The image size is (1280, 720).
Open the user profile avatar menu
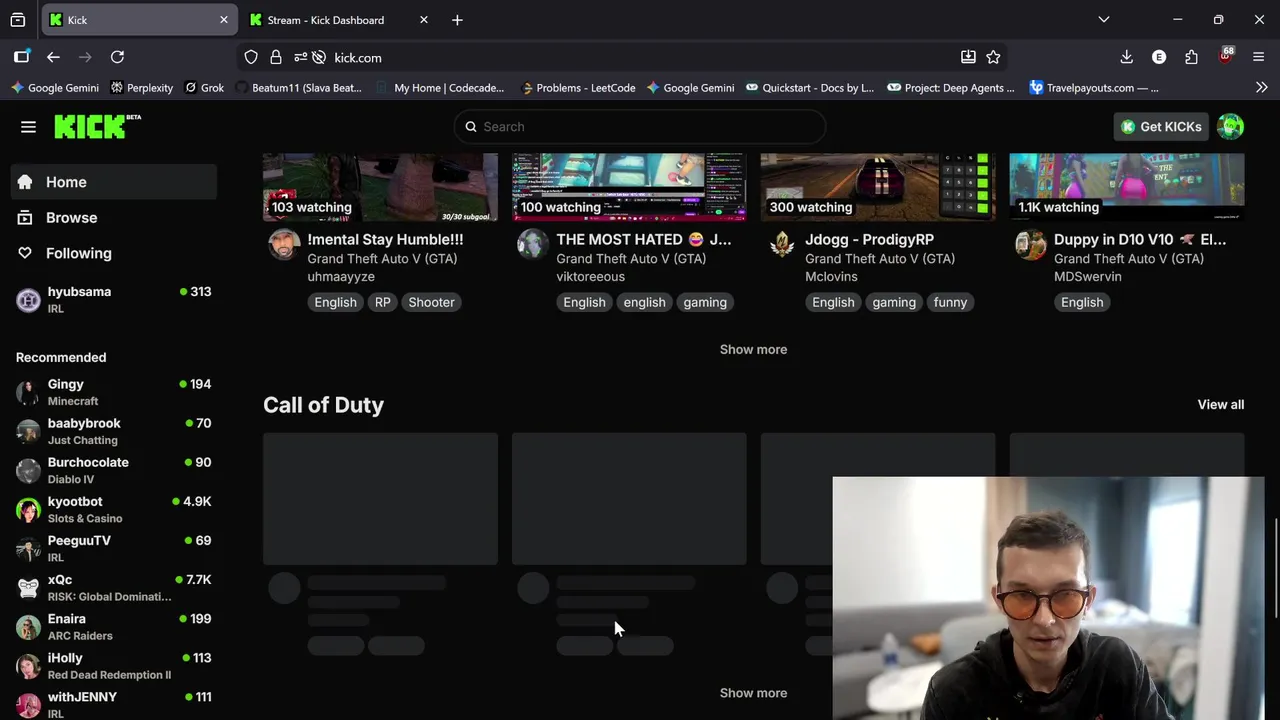1231,127
